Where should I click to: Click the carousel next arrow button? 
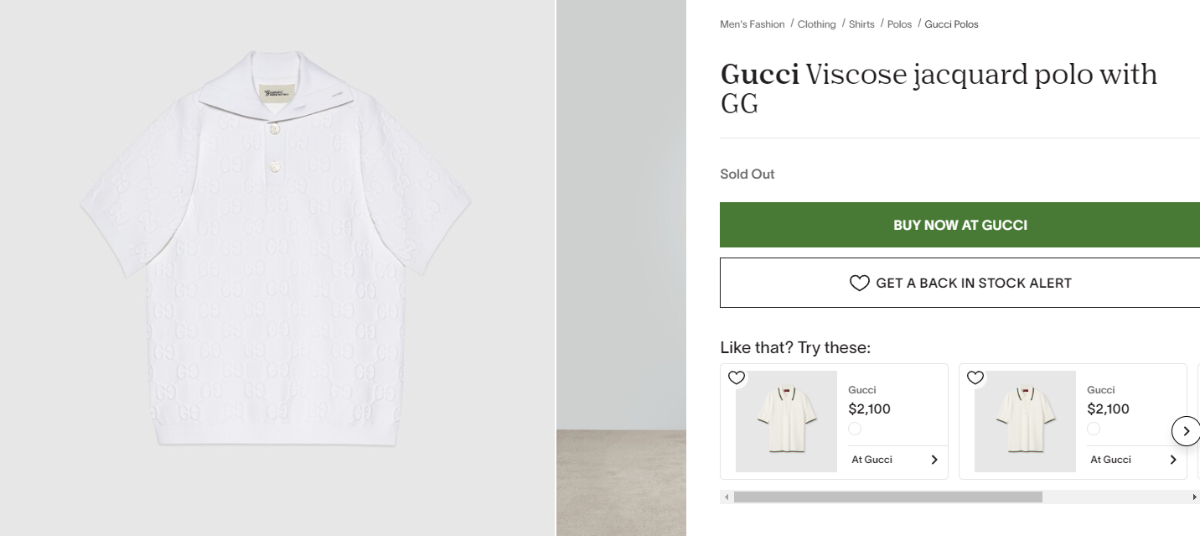(x=1186, y=431)
